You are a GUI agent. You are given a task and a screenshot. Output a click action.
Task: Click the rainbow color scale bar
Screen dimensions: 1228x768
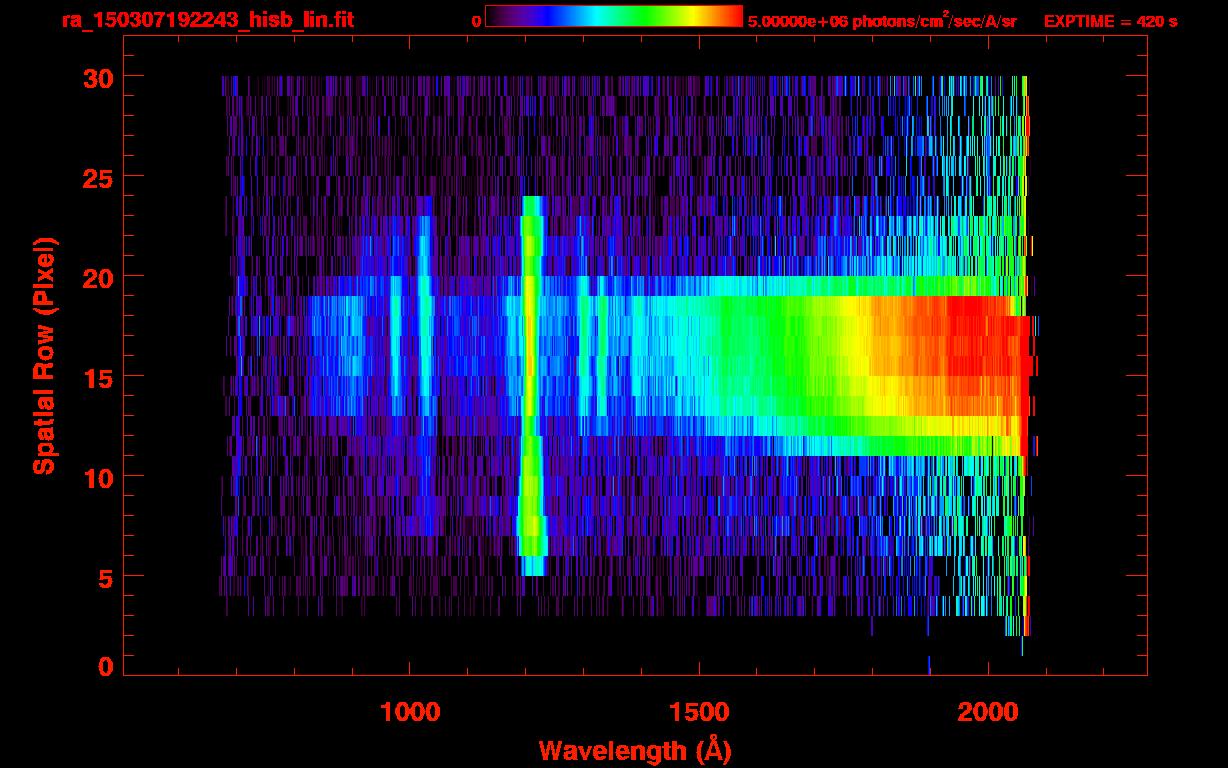[614, 16]
